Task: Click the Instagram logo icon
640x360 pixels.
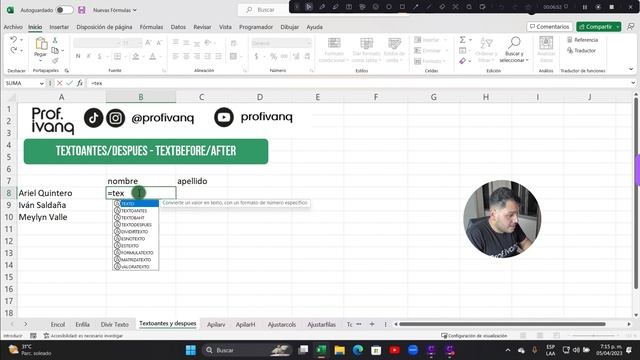Action: click(116, 118)
